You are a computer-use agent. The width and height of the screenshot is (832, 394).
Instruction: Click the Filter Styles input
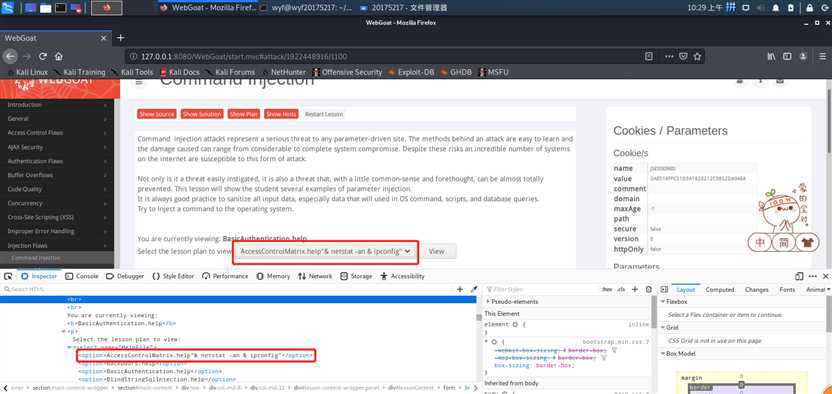(x=541, y=290)
